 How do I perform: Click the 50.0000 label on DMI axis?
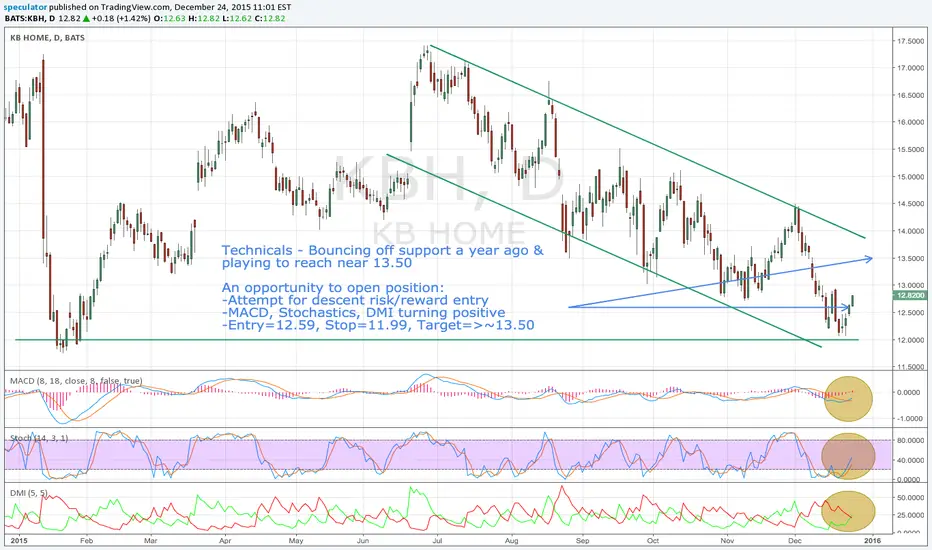pos(910,497)
